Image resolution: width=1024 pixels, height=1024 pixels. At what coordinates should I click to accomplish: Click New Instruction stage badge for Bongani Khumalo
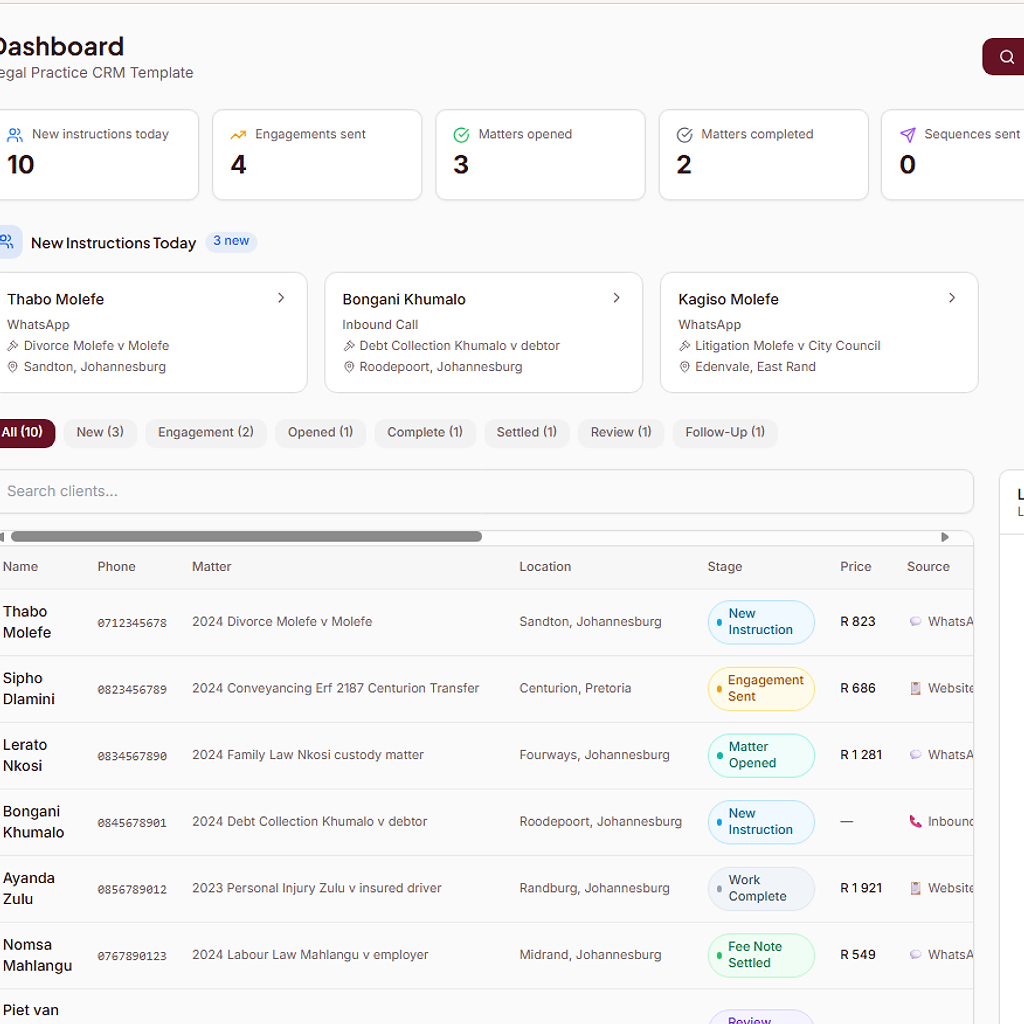click(x=761, y=822)
